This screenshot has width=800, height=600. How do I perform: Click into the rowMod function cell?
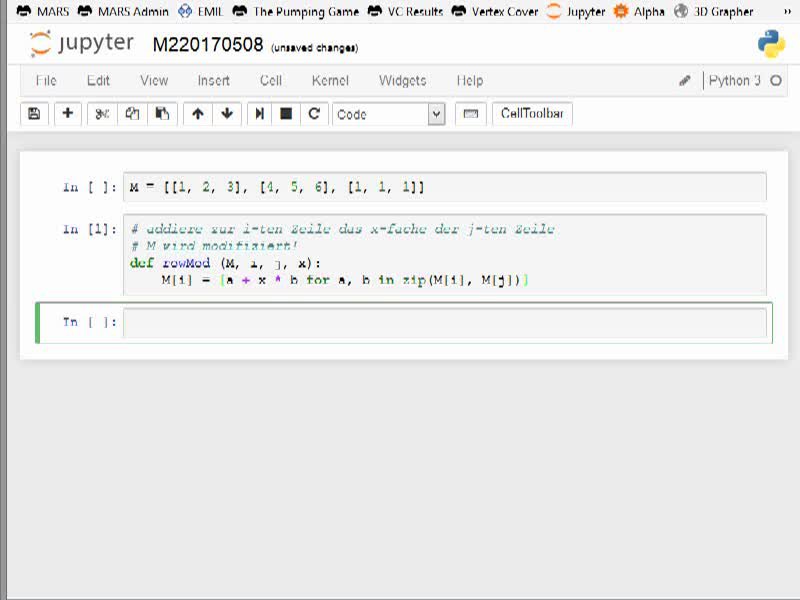pos(444,255)
